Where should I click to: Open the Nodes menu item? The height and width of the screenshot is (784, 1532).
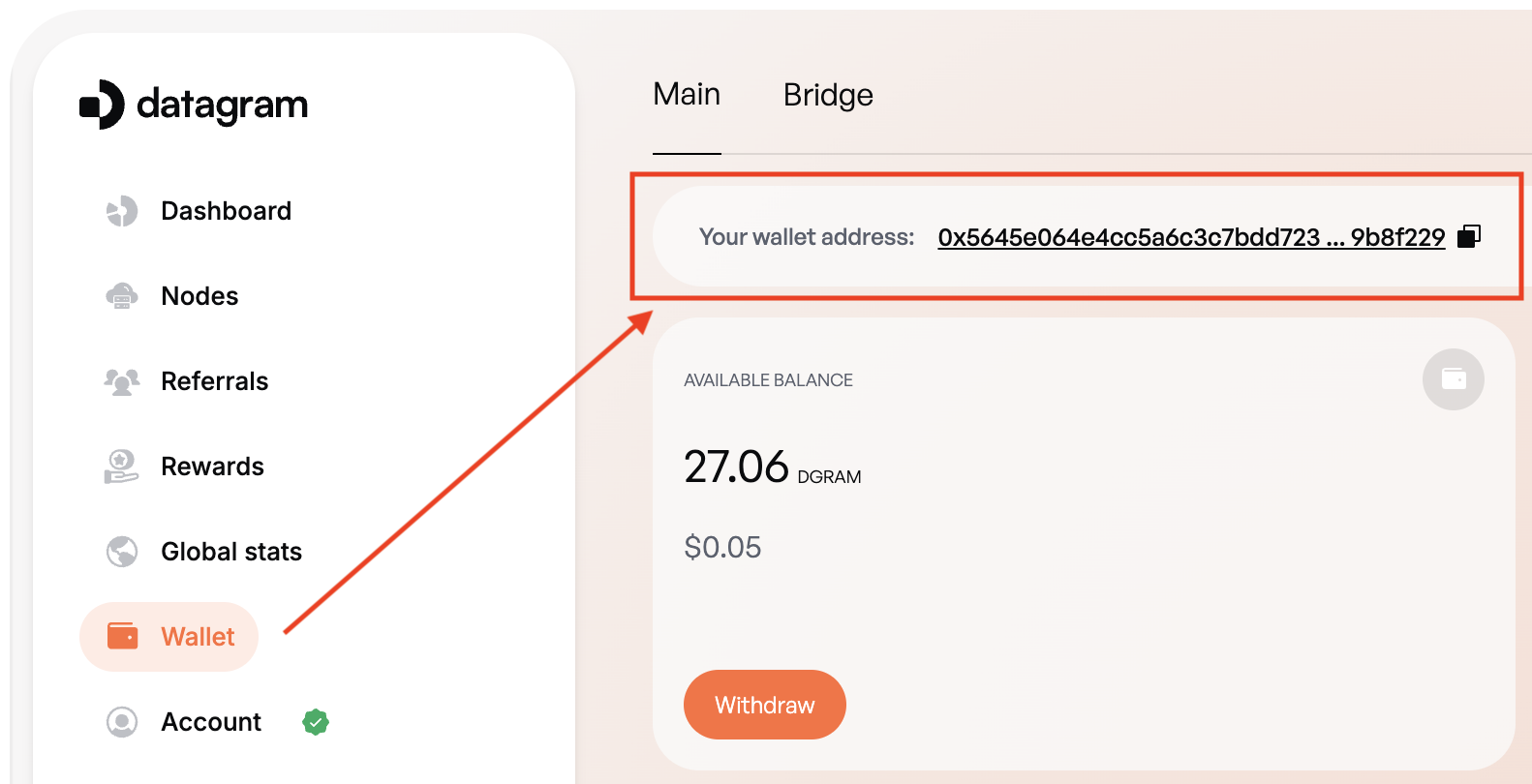pyautogui.click(x=199, y=295)
